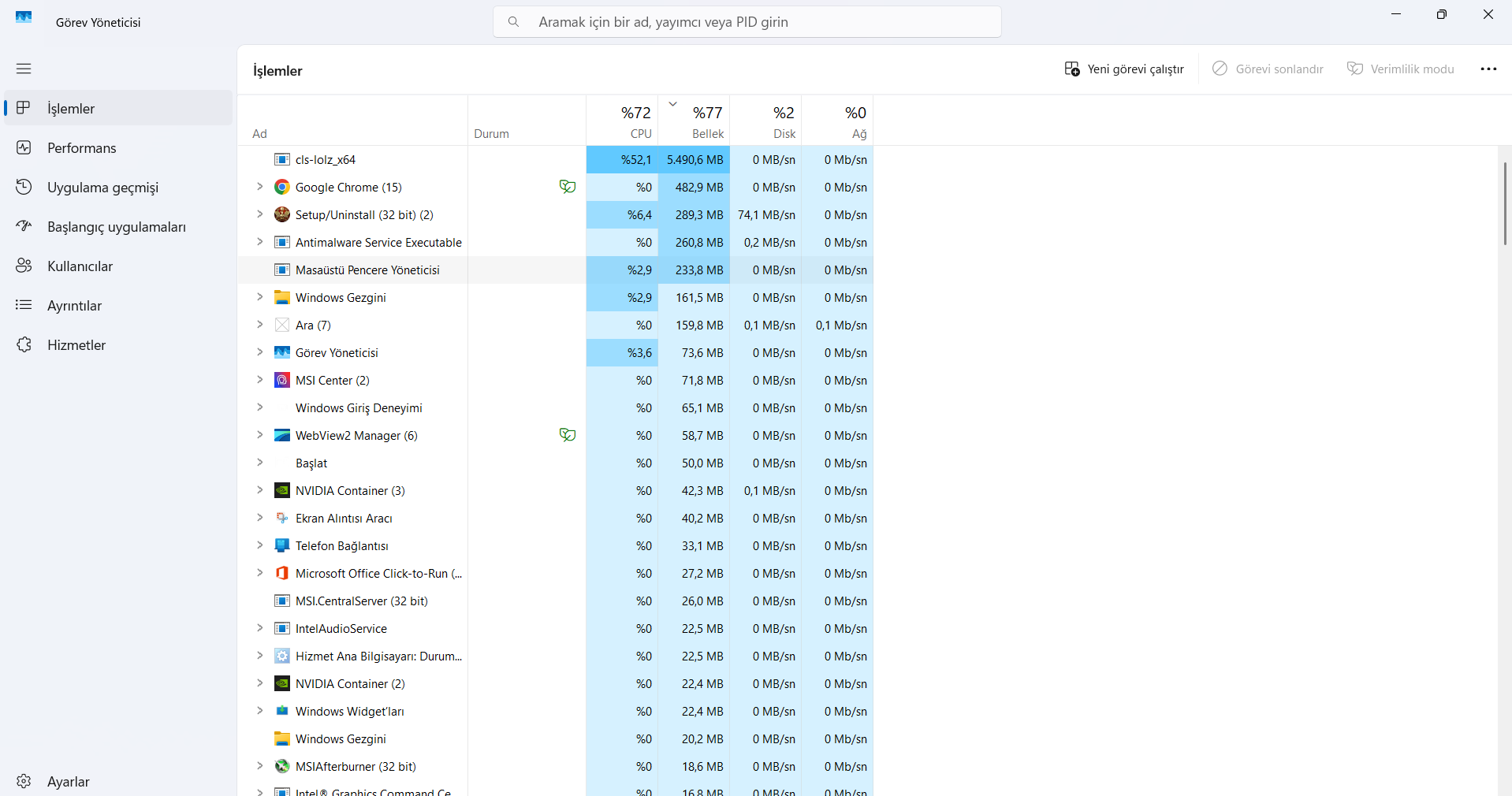Open Ayarlar at sidebar bottom

[118, 781]
